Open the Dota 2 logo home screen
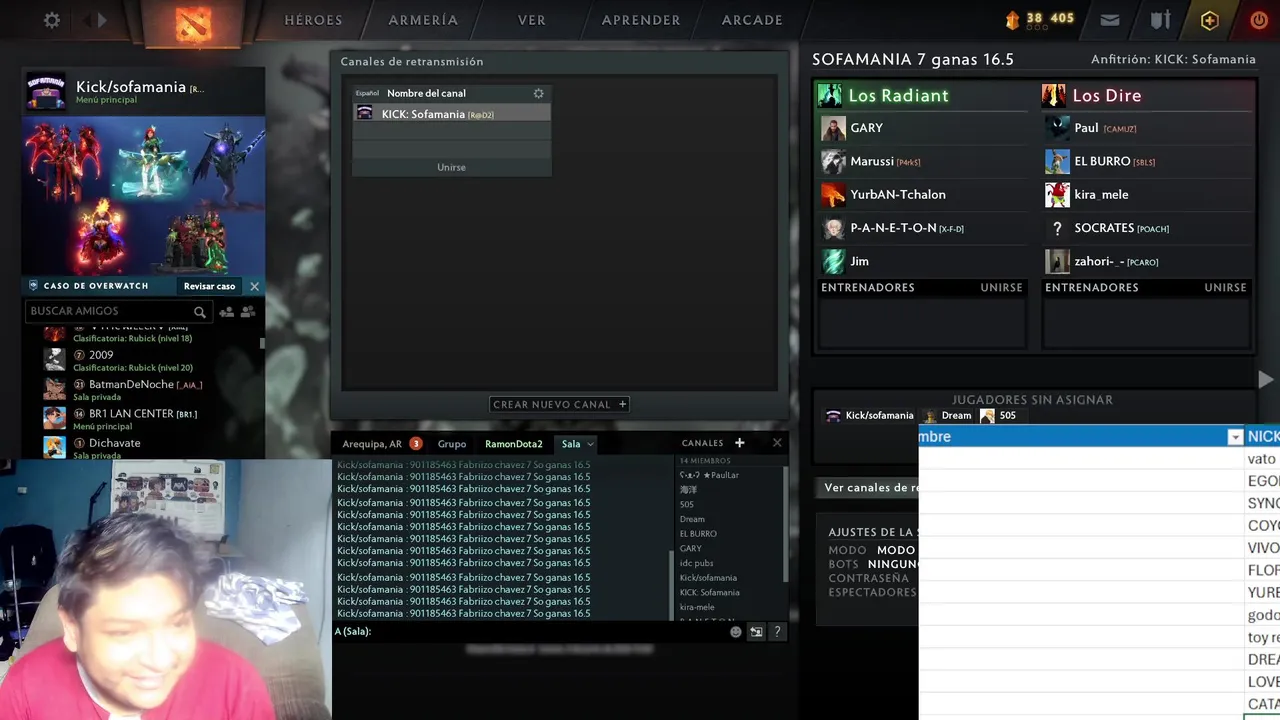Screen dimensions: 1280x720 click(193, 23)
